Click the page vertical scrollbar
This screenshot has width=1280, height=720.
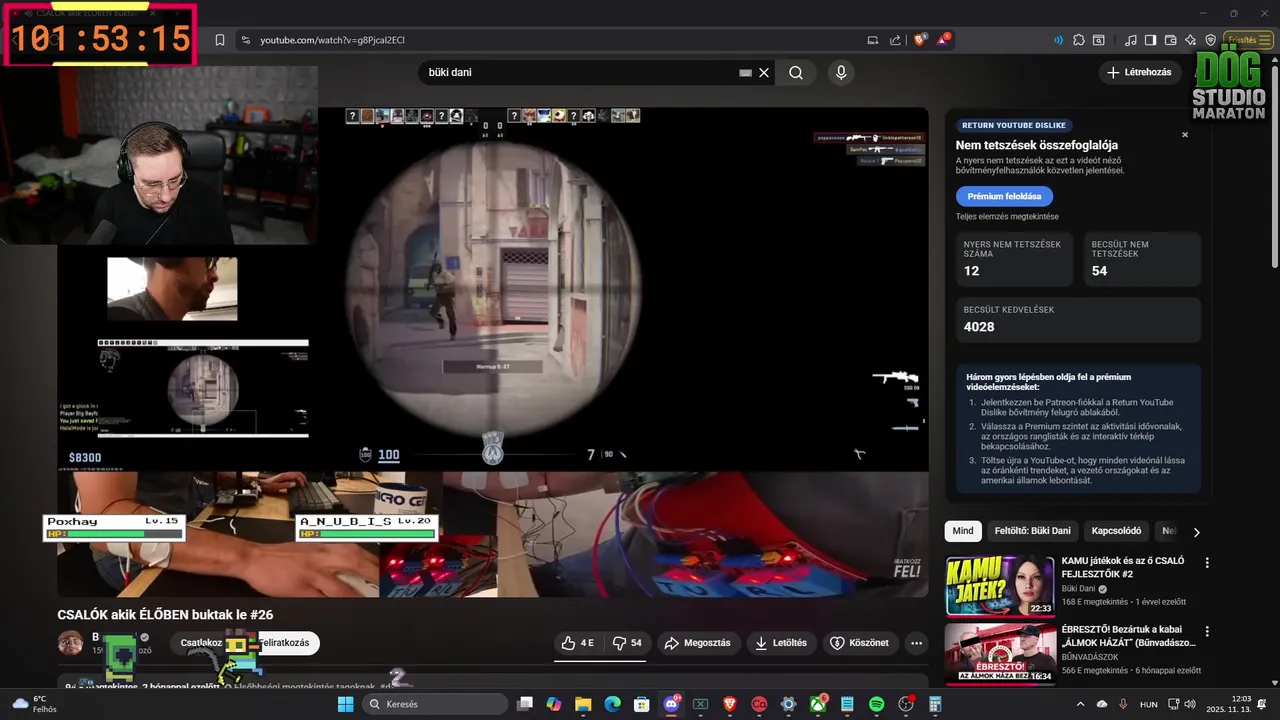pos(1274,165)
